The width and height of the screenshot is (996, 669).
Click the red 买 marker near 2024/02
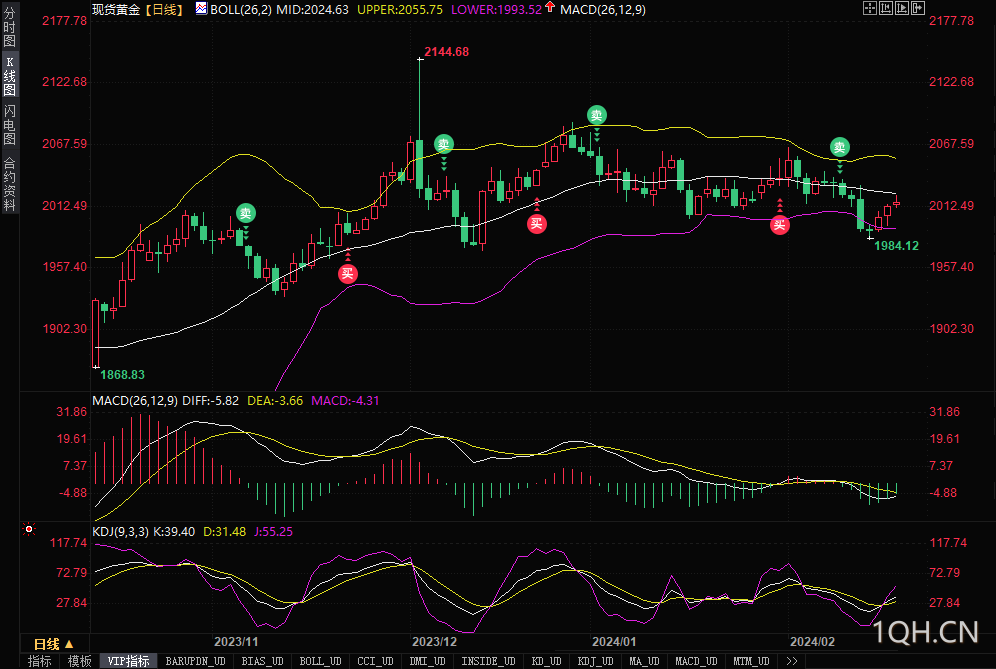tap(779, 225)
